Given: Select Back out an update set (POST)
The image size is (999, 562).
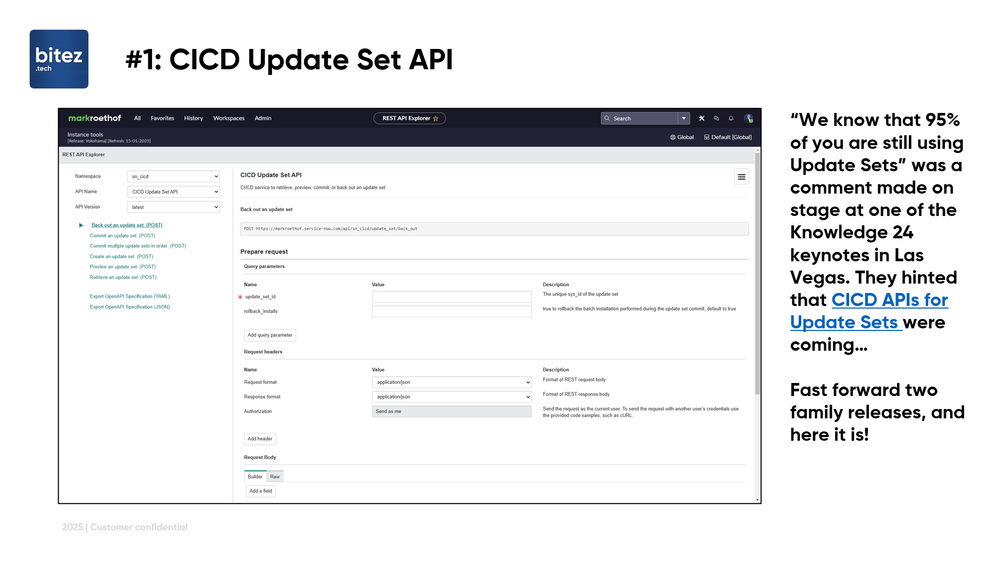Looking at the screenshot, I should 127,225.
